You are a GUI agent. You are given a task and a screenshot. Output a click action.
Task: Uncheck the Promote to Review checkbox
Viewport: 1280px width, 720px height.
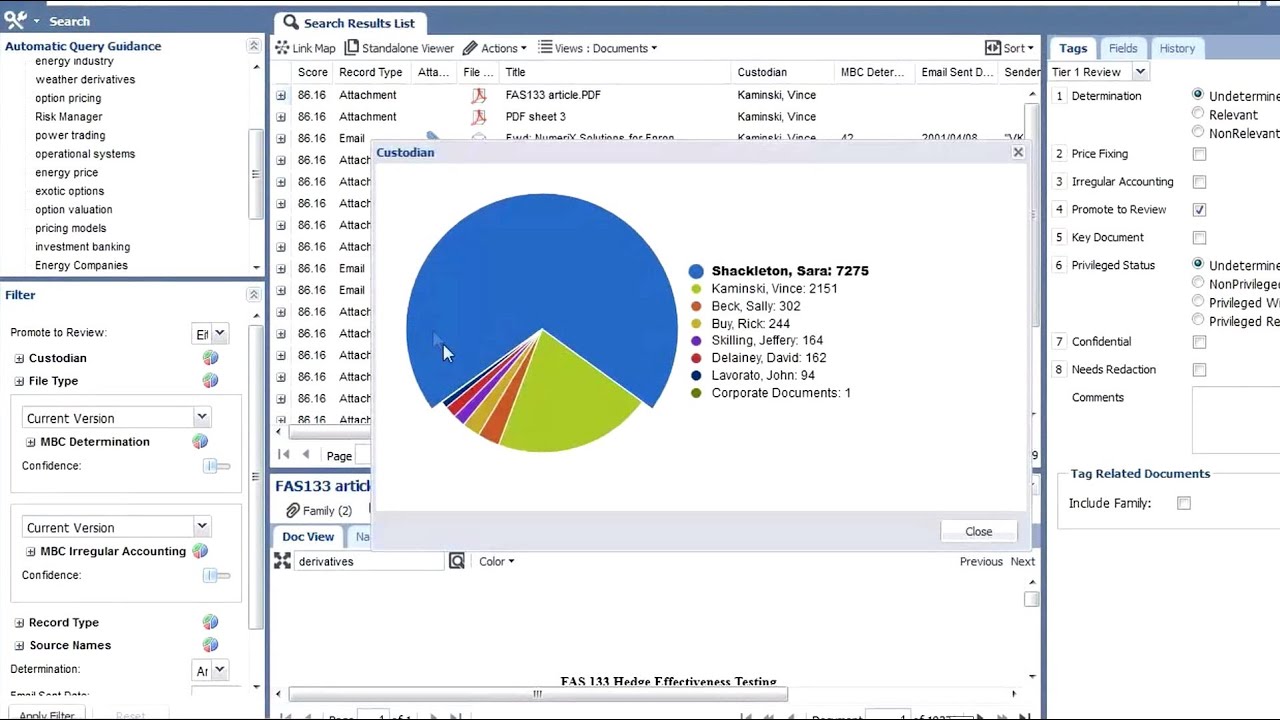click(1199, 210)
